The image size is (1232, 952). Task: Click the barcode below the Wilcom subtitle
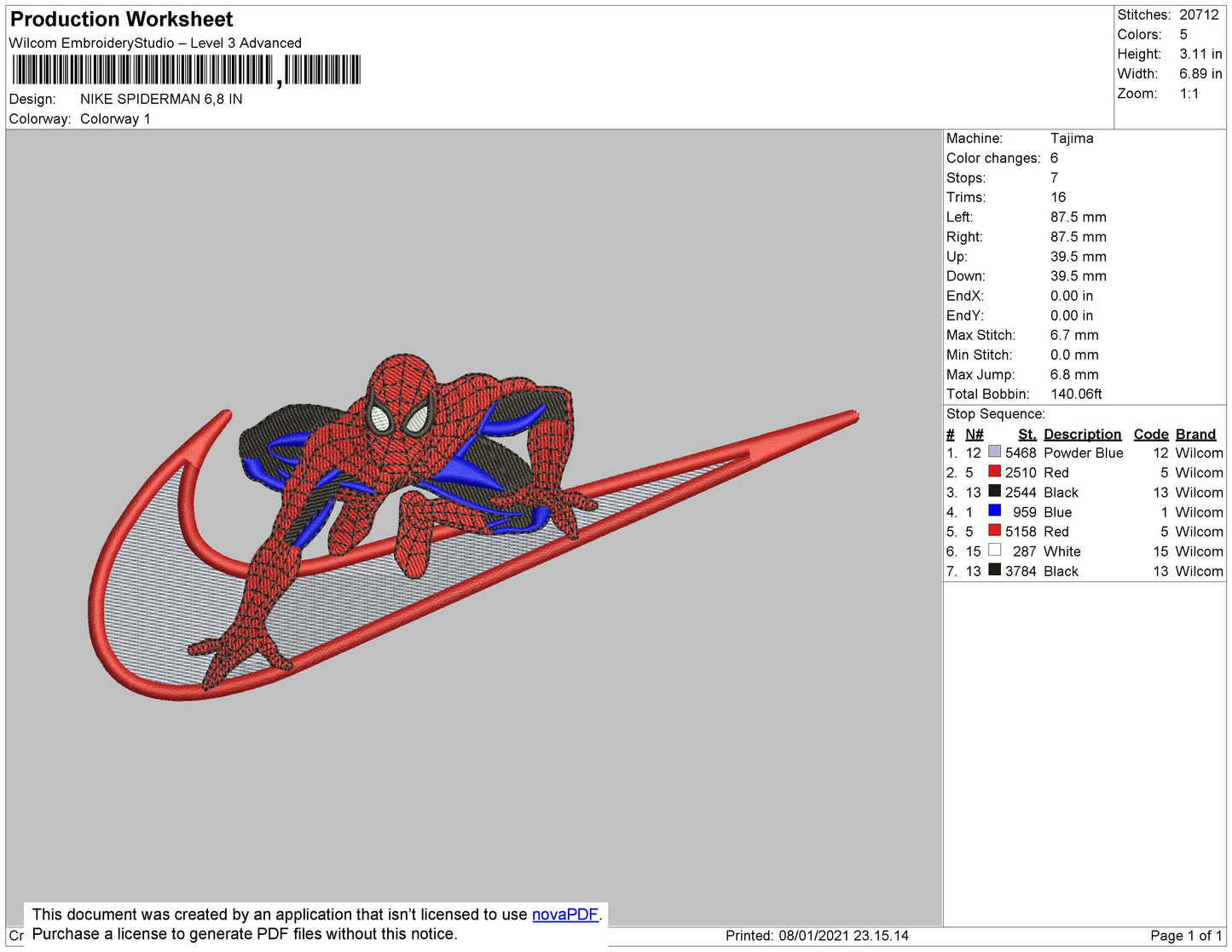pos(186,70)
